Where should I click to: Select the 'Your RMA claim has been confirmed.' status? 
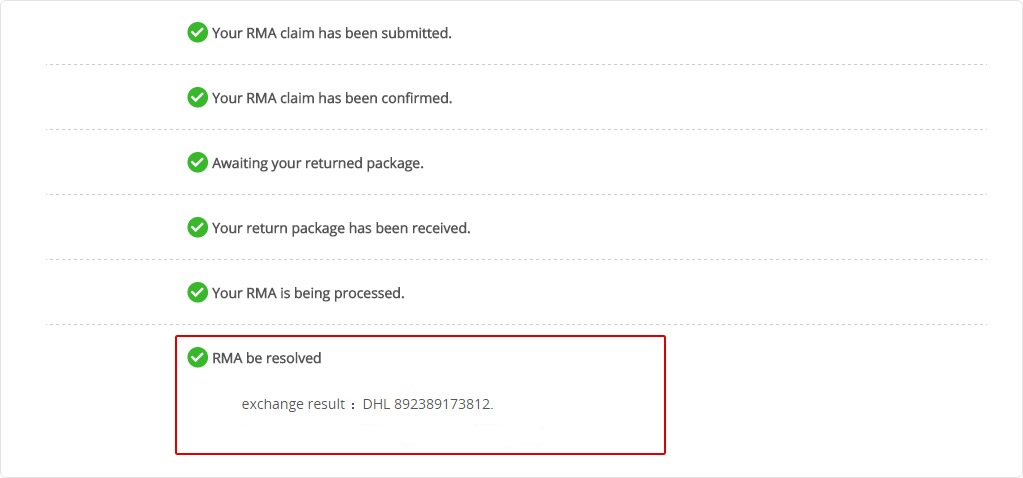tap(332, 98)
